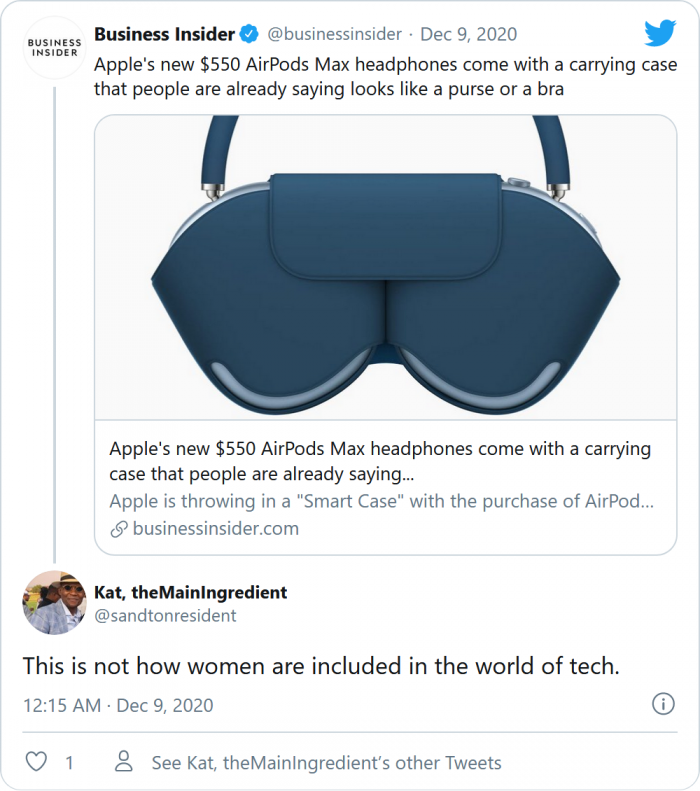The height and width of the screenshot is (791, 700).
Task: Open Kat's profile picture
Action: pos(54,603)
